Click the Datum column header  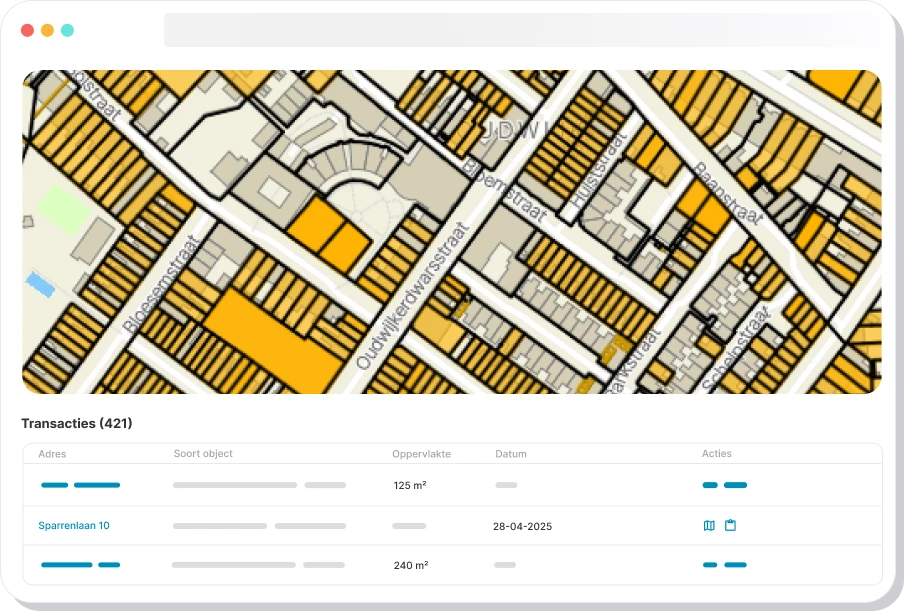(x=510, y=454)
